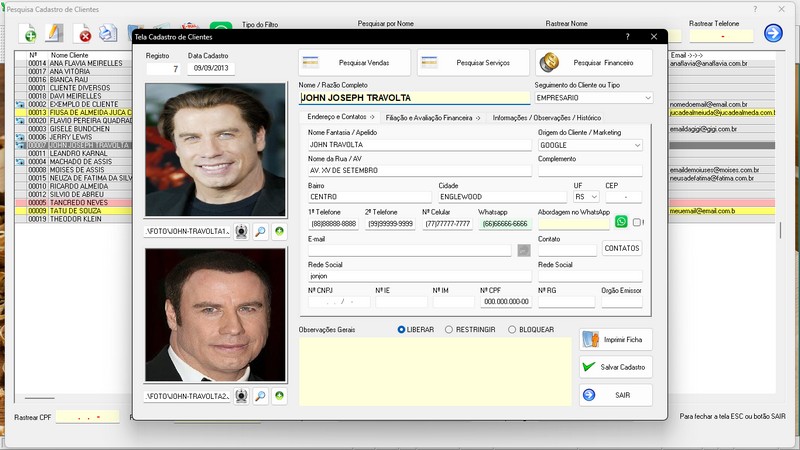Open the UF state dropdown

coord(594,197)
